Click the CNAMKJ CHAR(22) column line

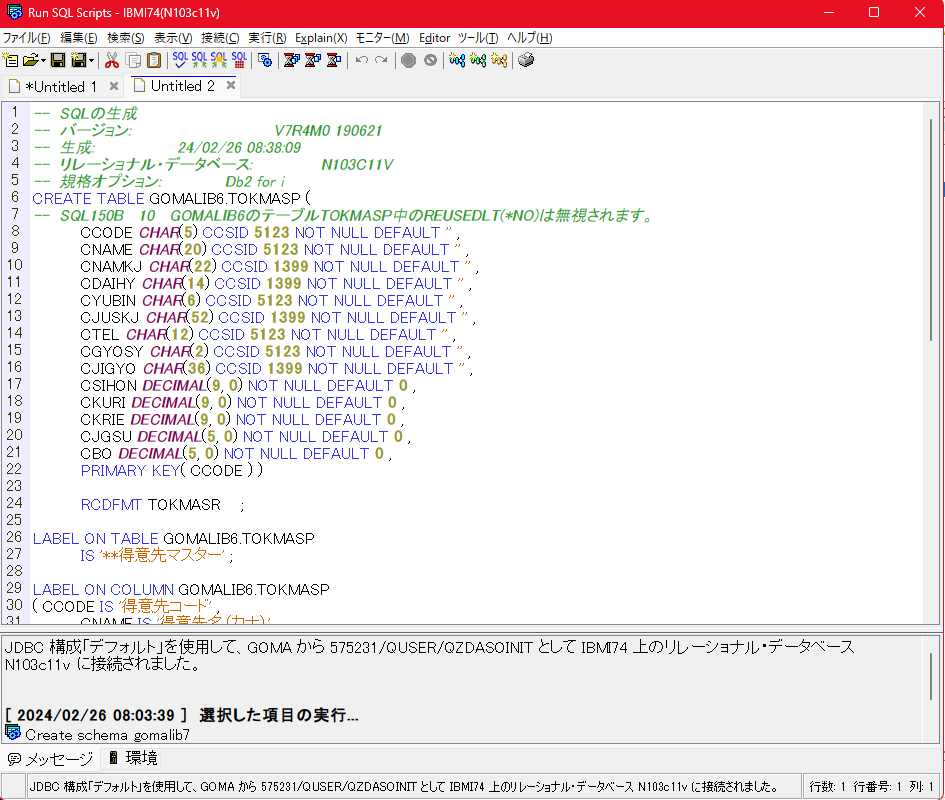pyautogui.click(x=279, y=266)
